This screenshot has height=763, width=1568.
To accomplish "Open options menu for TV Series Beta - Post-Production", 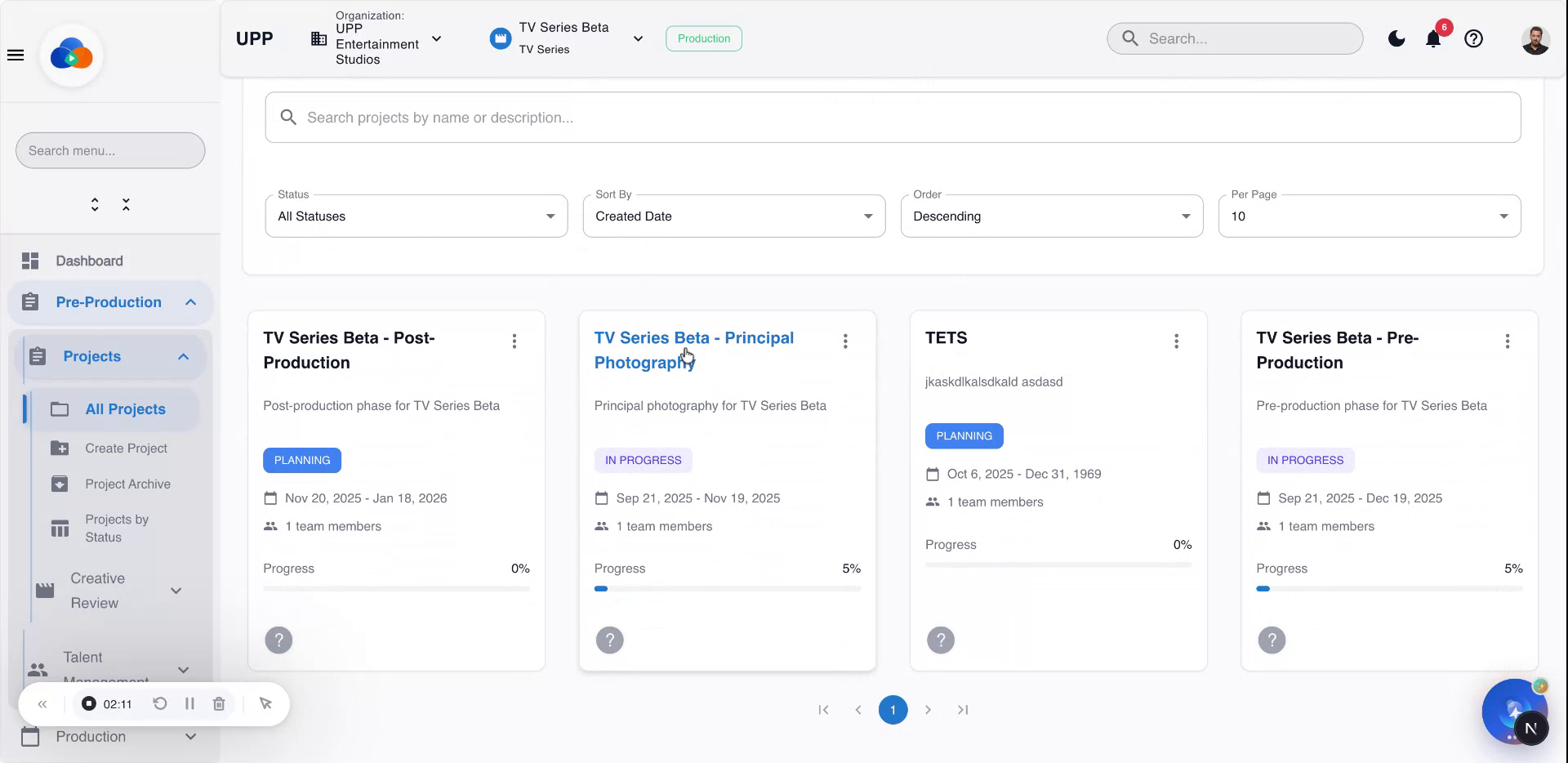I will click(514, 341).
